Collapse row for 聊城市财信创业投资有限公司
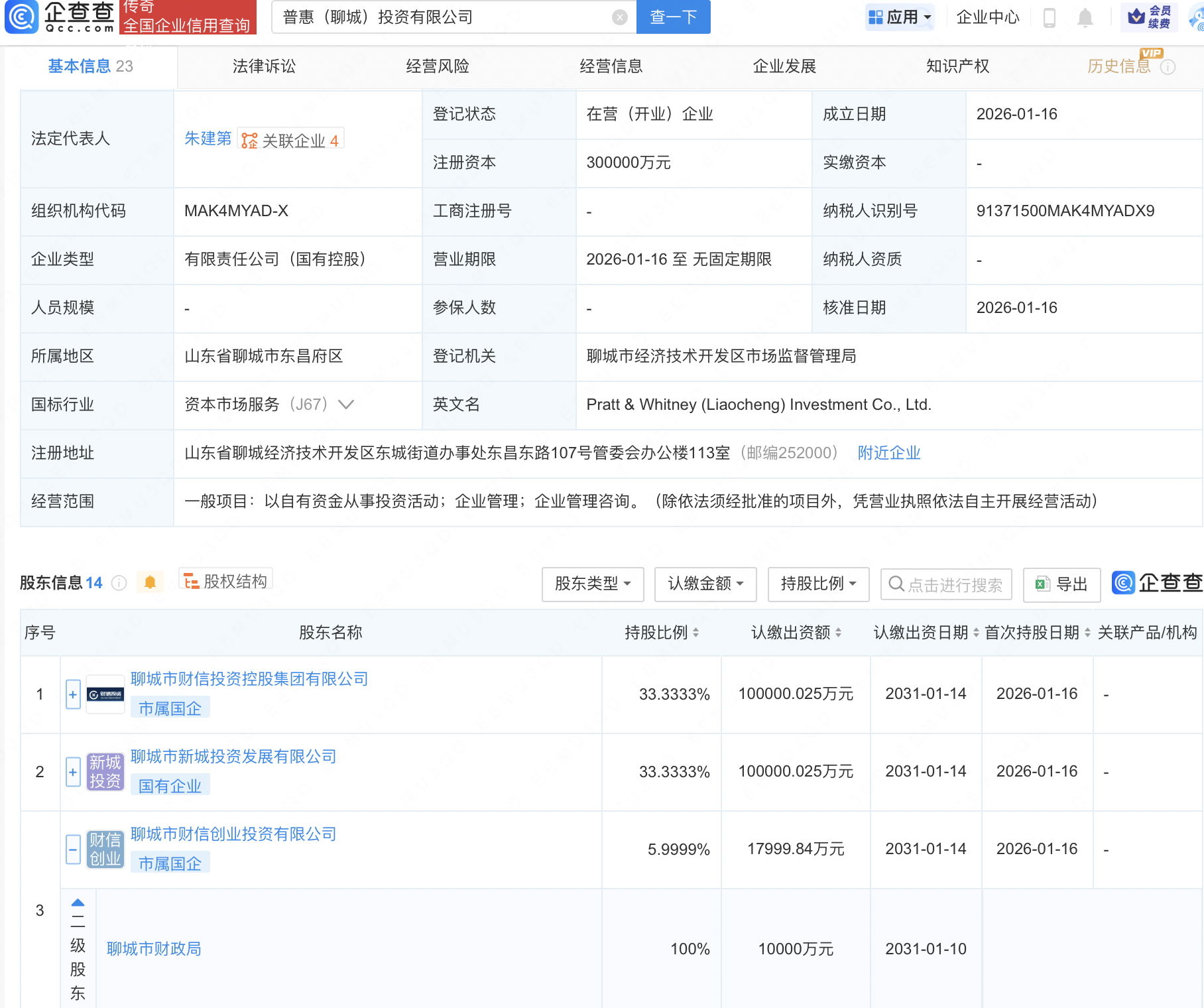The image size is (1204, 1008). (73, 850)
